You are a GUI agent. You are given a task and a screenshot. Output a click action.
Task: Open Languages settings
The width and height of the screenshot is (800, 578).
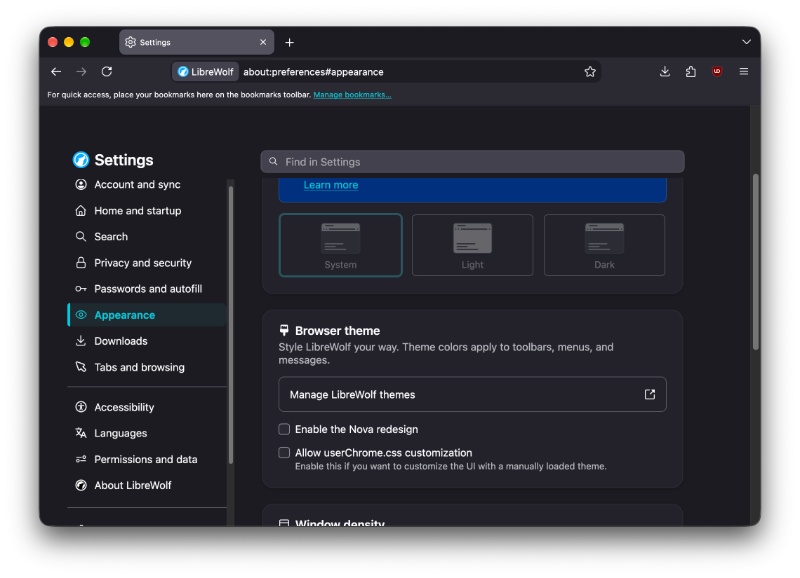(x=147, y=433)
